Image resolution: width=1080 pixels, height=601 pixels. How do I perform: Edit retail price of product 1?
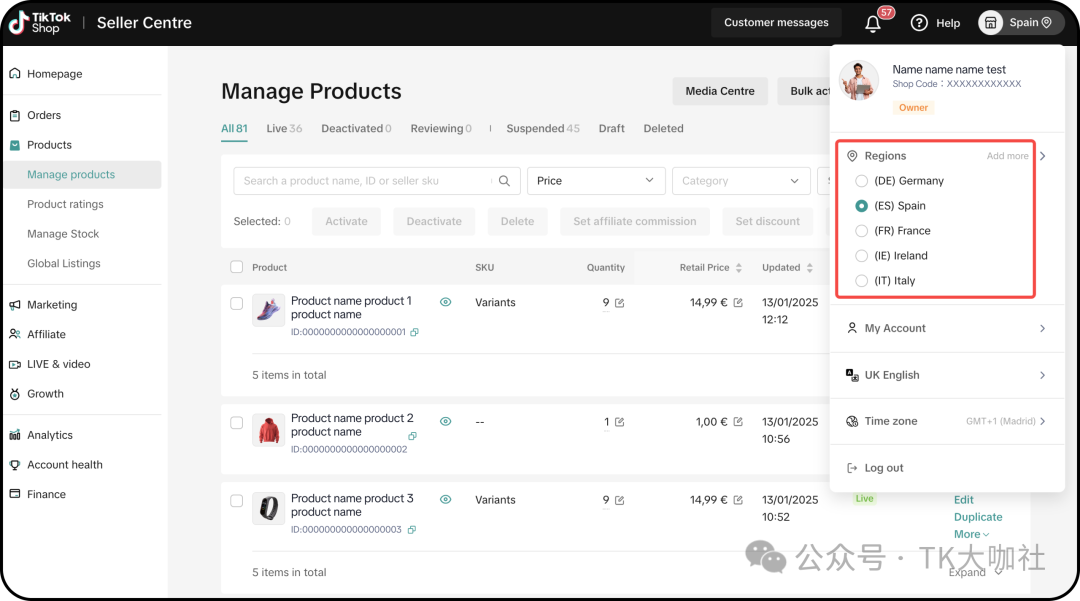(x=738, y=303)
